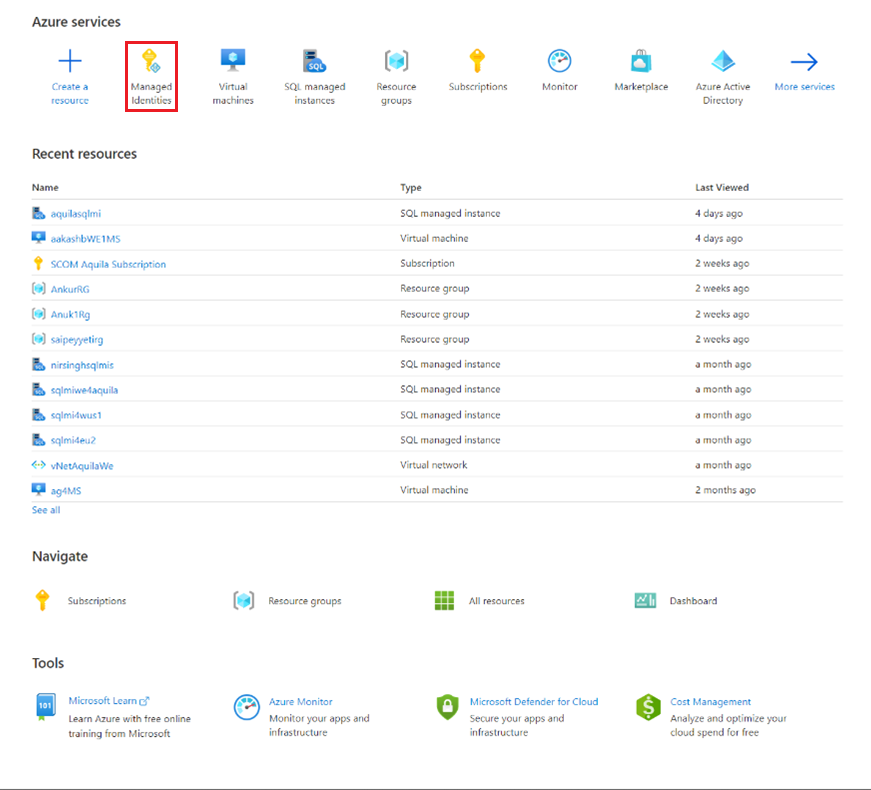The height and width of the screenshot is (790, 871).
Task: Open Azure Active Directory
Action: pyautogui.click(x=722, y=75)
